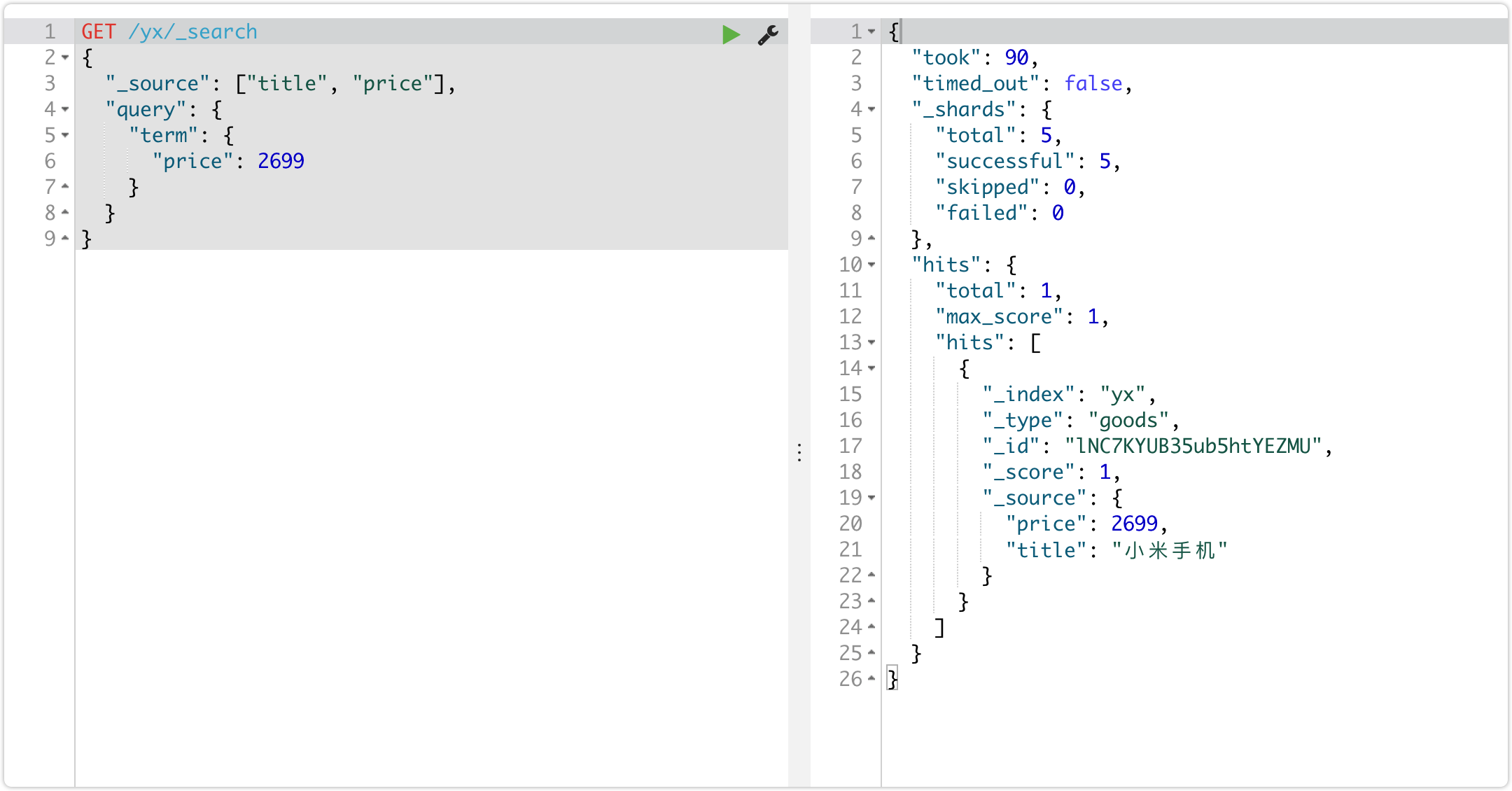The width and height of the screenshot is (1512, 791).
Task: Send the request with the green play icon
Action: (x=731, y=34)
